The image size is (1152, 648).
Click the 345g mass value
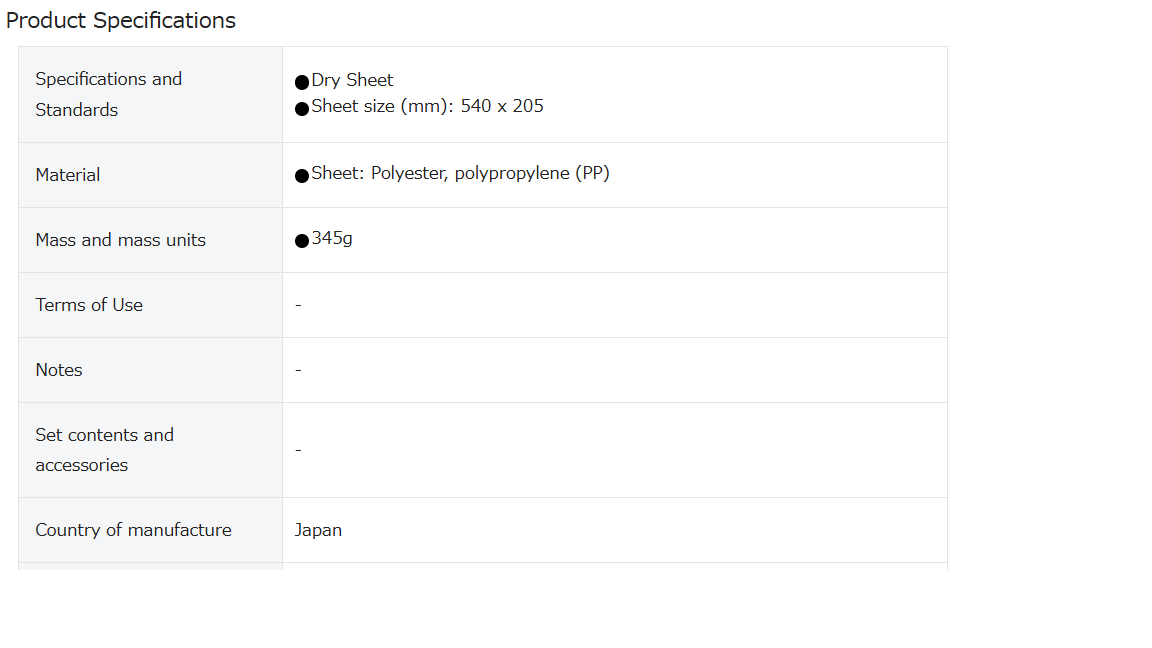[331, 238]
